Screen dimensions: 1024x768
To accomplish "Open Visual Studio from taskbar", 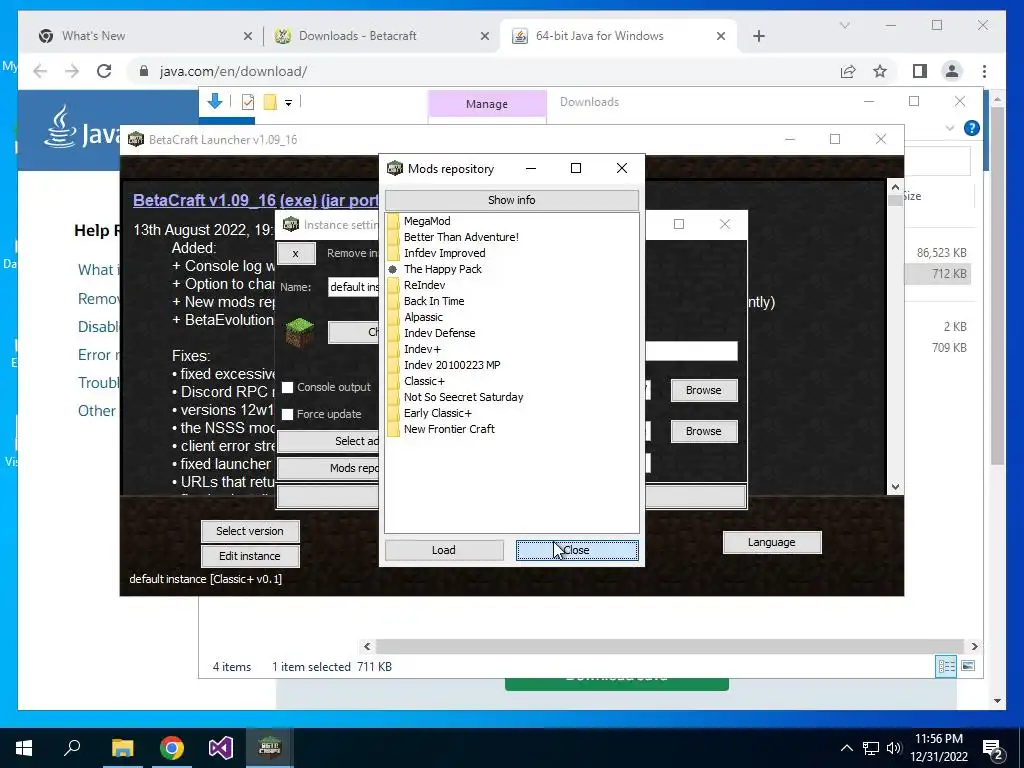I will pos(221,748).
